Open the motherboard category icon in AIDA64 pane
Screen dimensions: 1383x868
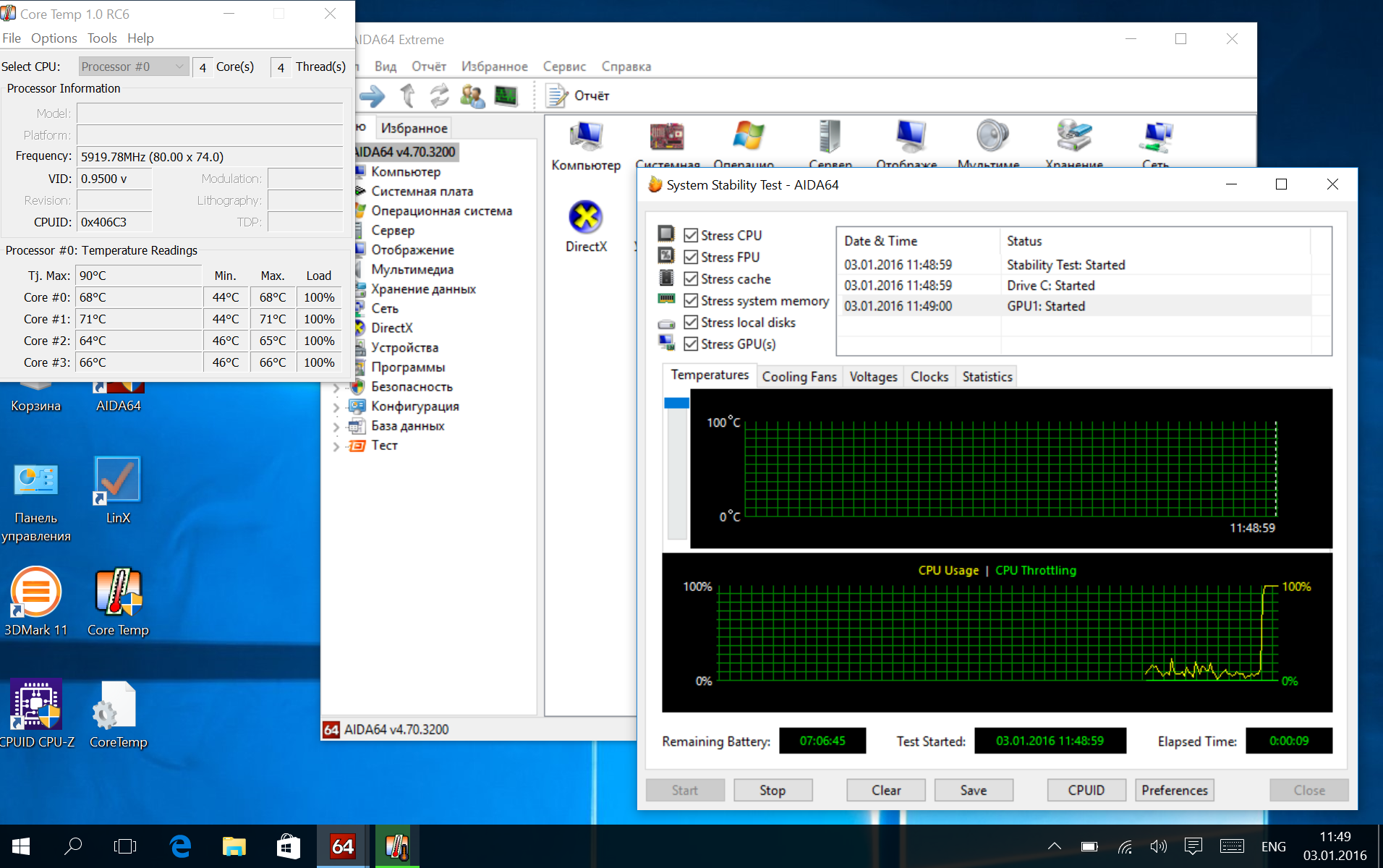pyautogui.click(x=666, y=136)
